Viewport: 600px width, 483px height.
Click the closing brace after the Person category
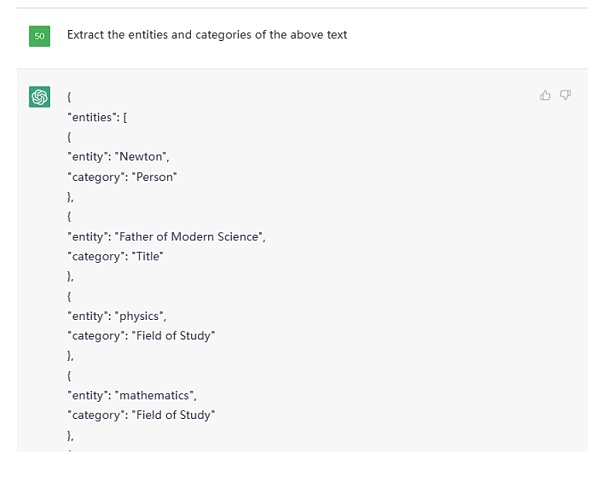(70, 197)
